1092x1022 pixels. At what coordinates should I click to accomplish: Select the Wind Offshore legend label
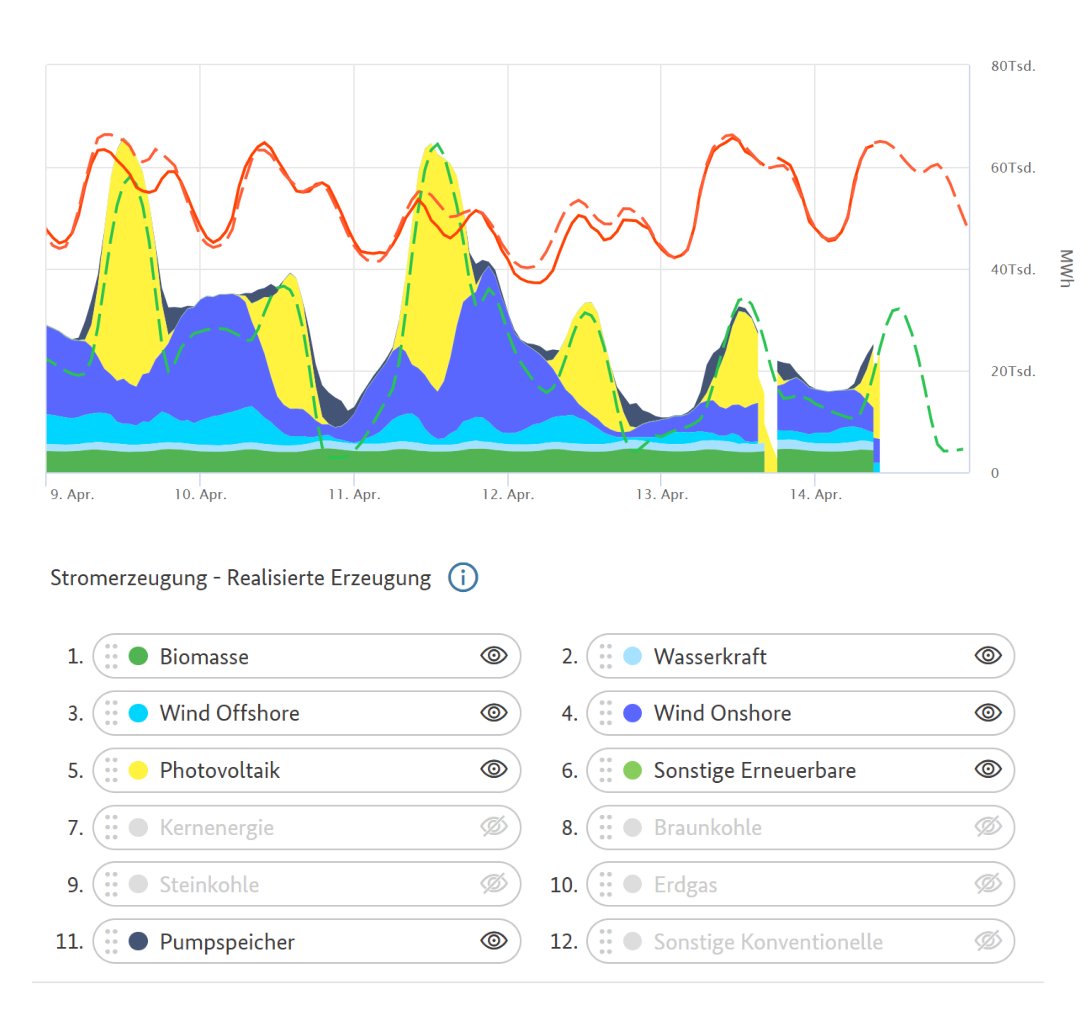click(x=230, y=713)
